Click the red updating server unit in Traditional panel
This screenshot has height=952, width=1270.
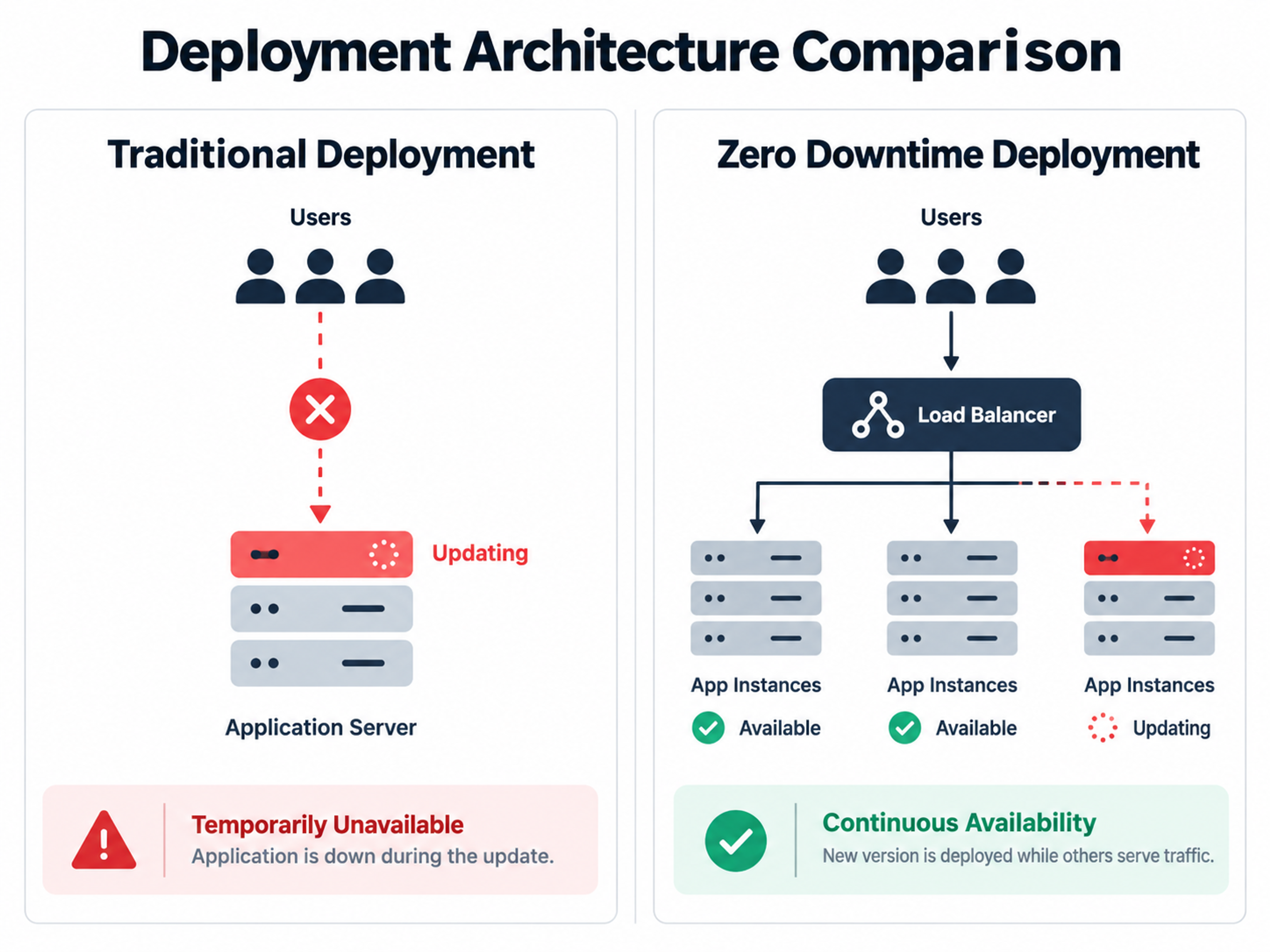(321, 554)
